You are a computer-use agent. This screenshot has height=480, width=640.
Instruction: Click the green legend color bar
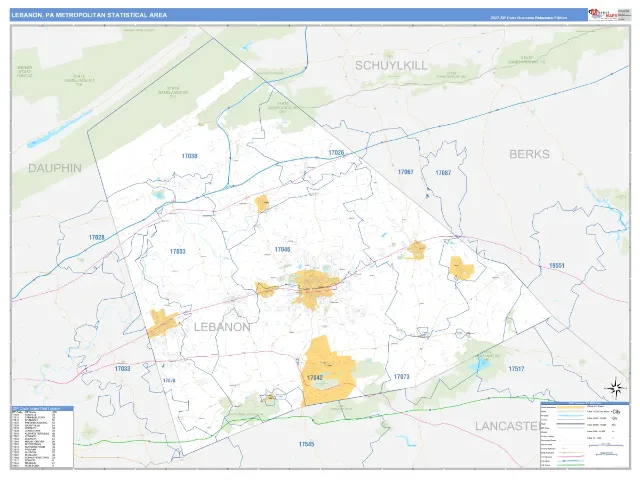point(570,464)
